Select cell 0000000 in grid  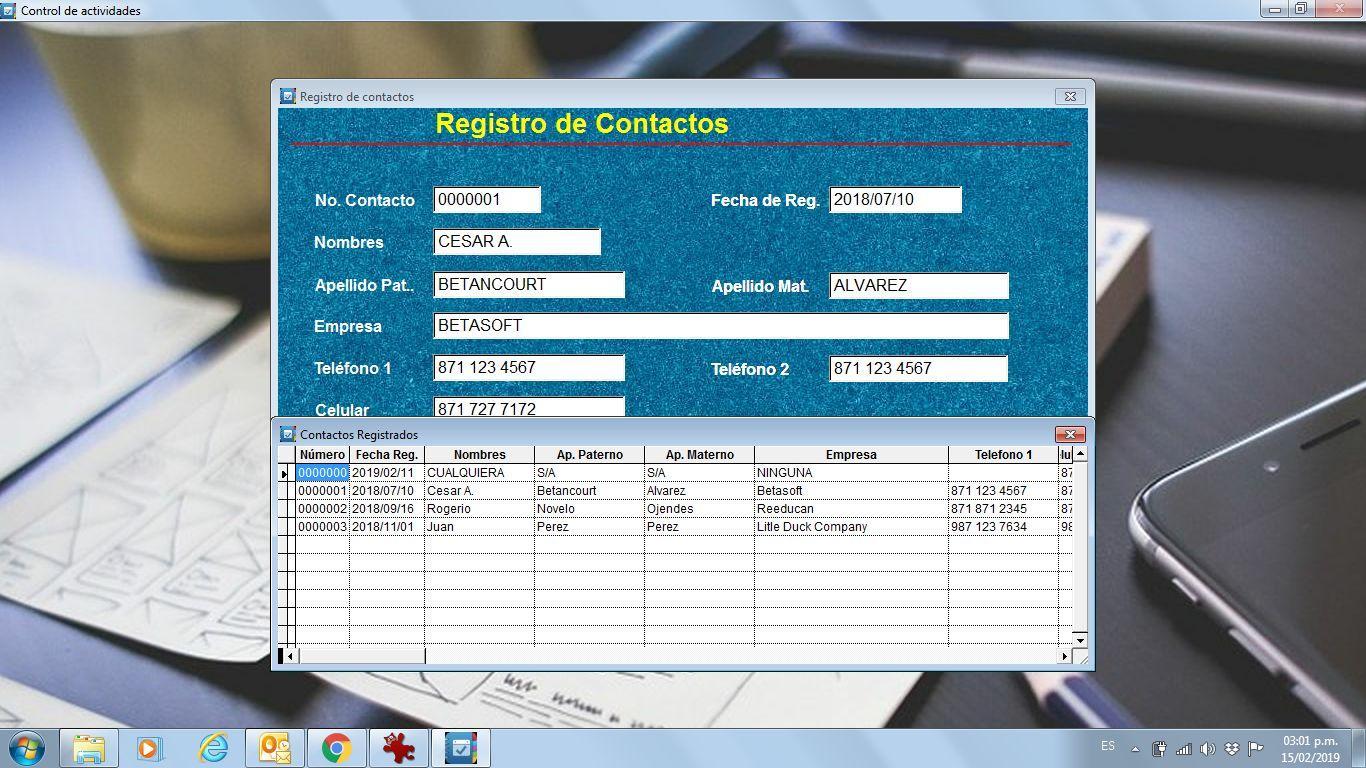322,473
